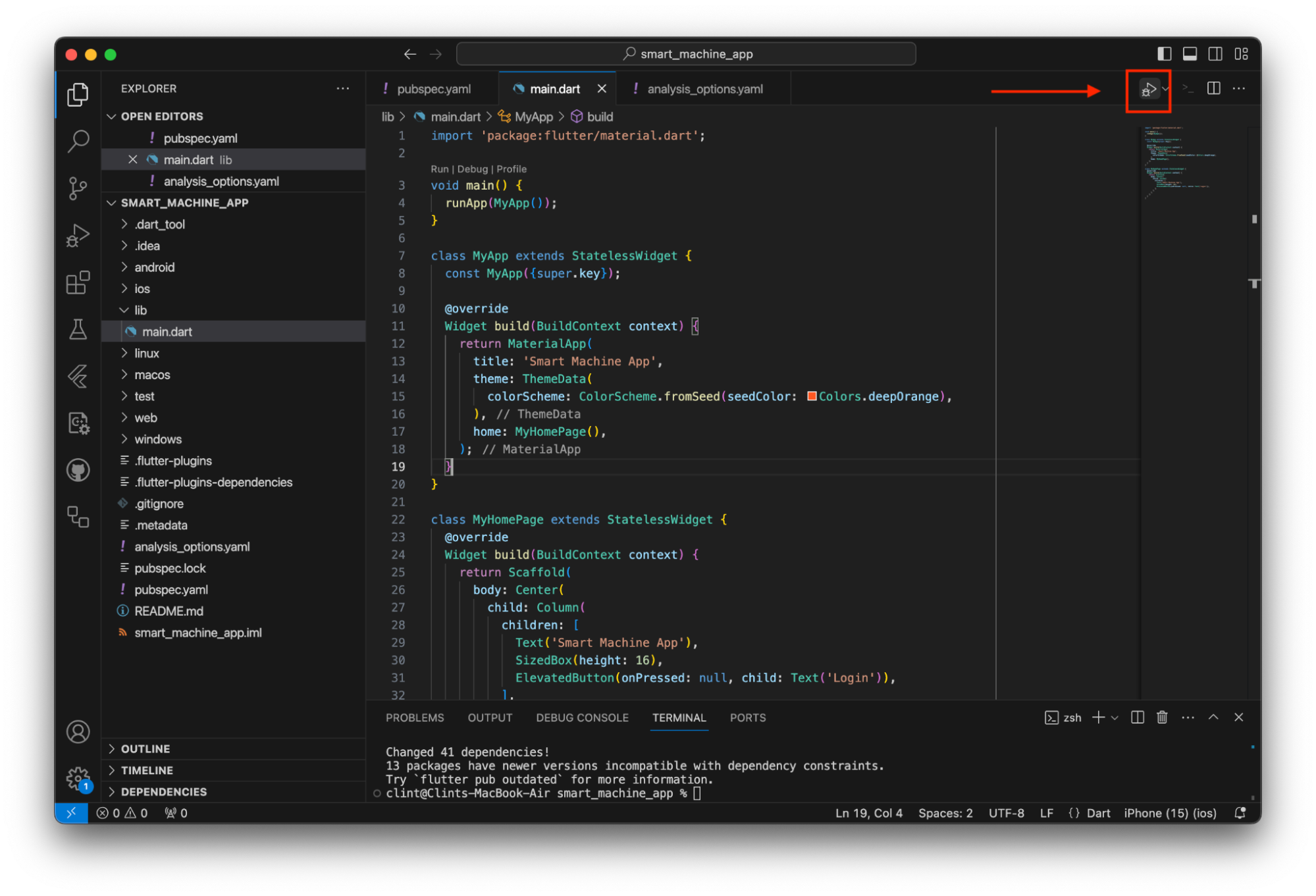Collapse the lib folder in Explorer
Screen dimensions: 1316x896
(x=124, y=309)
